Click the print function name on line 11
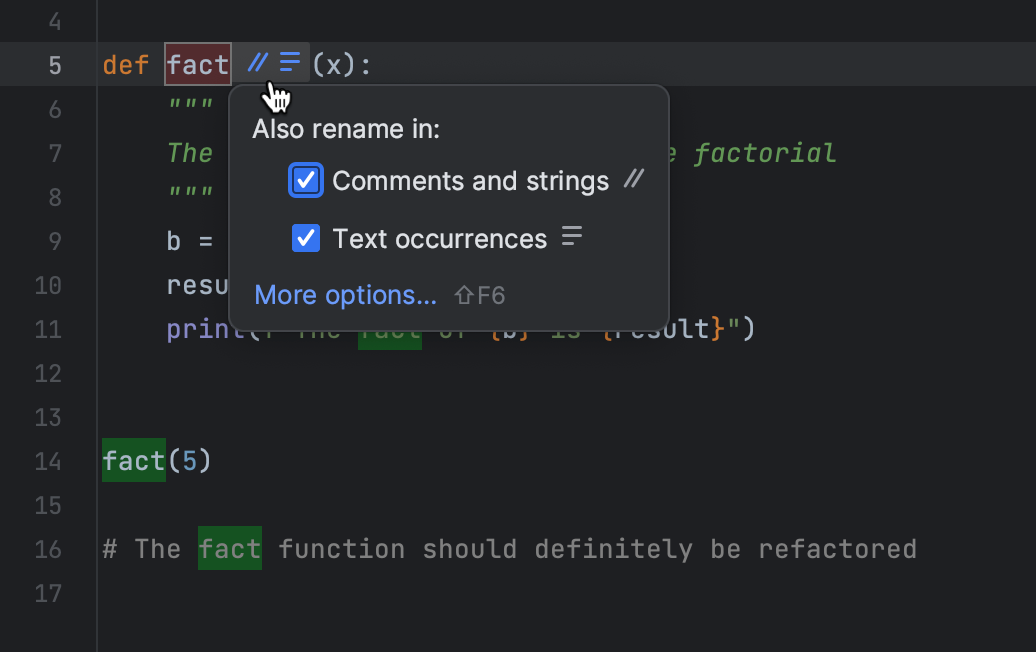The height and width of the screenshot is (652, 1036). (198, 328)
